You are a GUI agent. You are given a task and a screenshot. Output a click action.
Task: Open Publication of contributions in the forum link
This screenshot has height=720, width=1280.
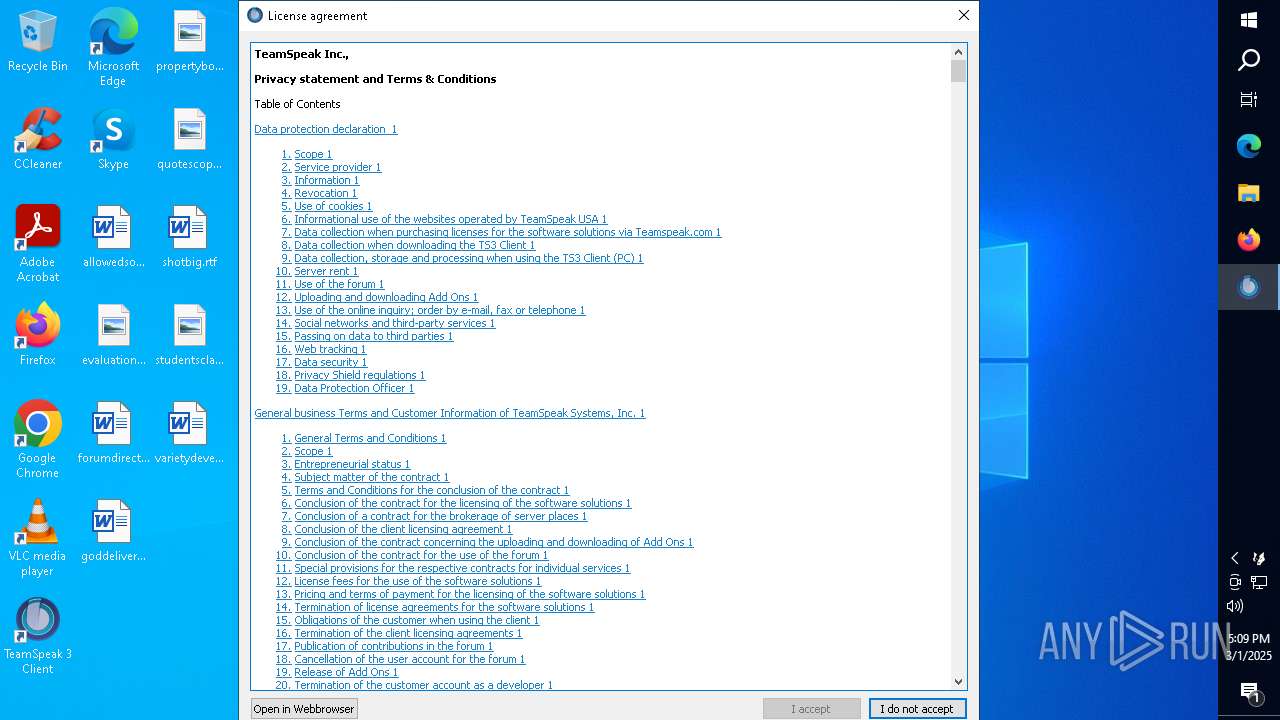point(393,646)
